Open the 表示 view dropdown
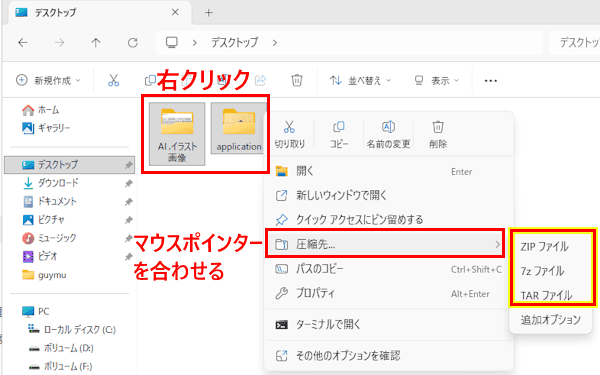Viewport: 600px width, 375px height. [x=437, y=81]
